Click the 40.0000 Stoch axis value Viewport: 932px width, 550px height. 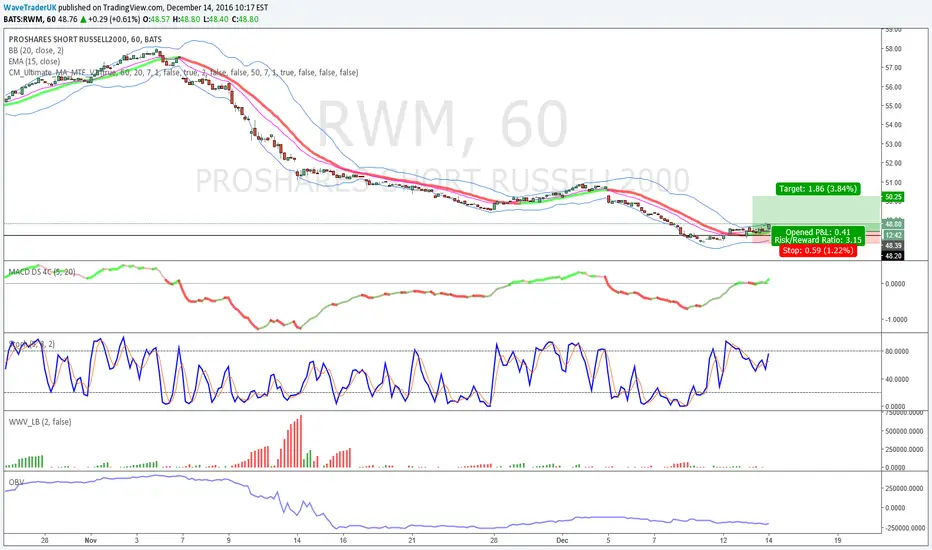tap(896, 379)
